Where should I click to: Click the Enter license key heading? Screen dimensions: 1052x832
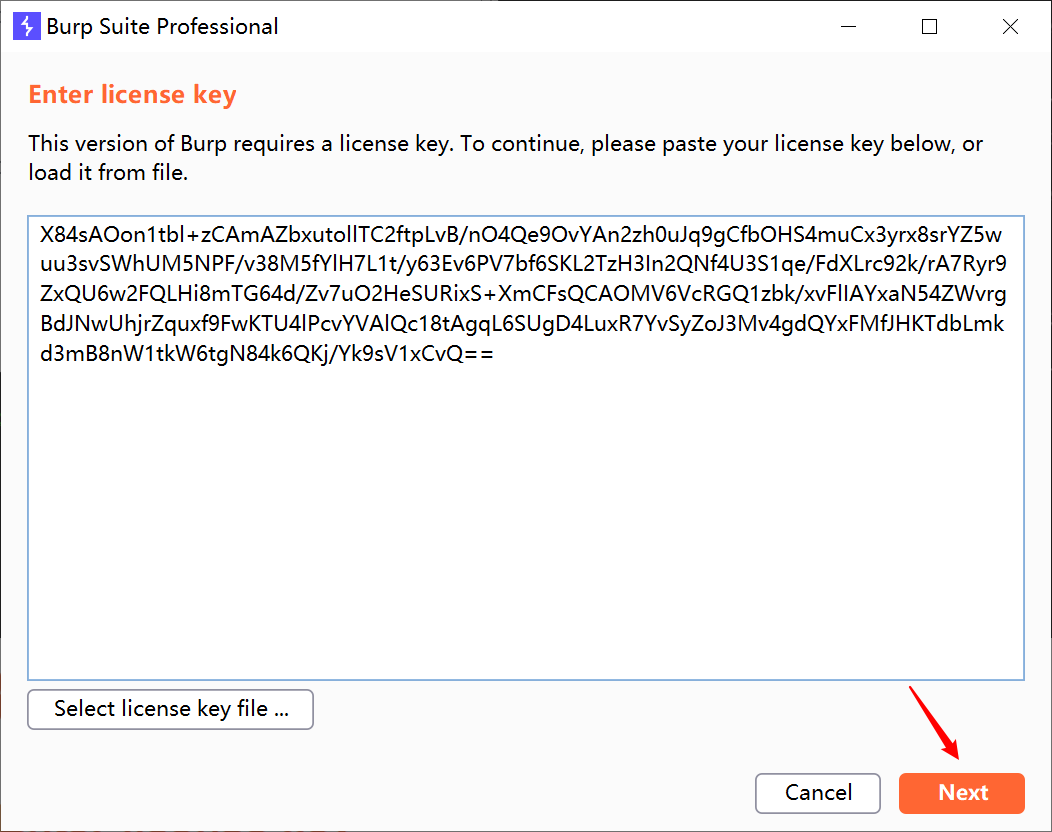point(132,95)
